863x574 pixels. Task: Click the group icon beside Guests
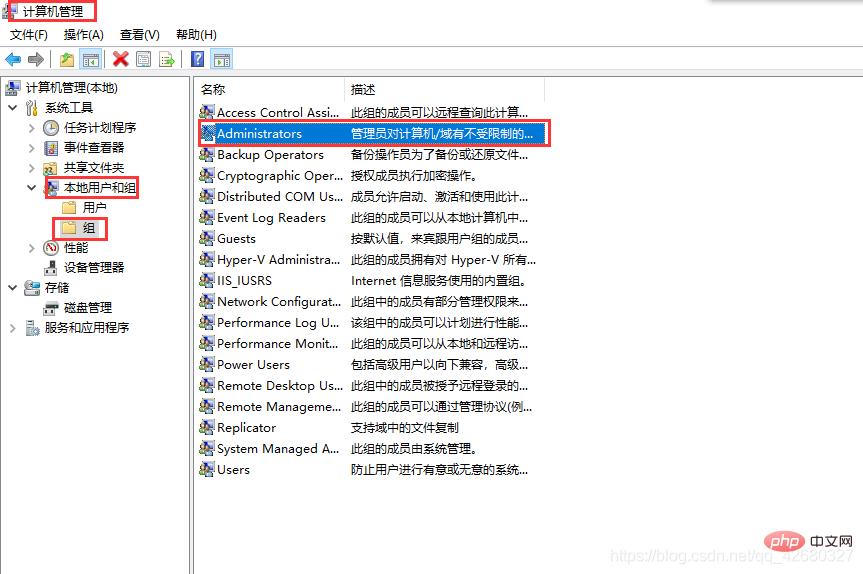[x=206, y=238]
